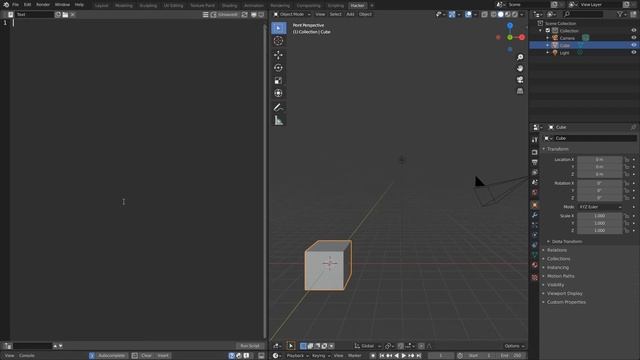Click the green Y axis gizmo ball
This screenshot has height=360, width=640.
(510, 38)
